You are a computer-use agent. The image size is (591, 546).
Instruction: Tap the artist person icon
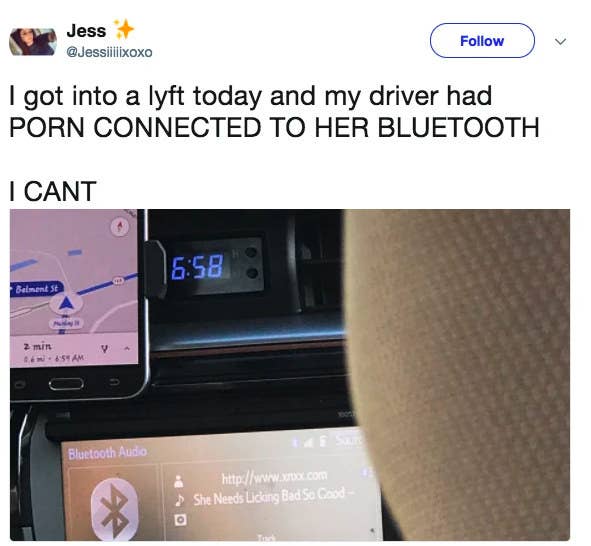tap(179, 482)
